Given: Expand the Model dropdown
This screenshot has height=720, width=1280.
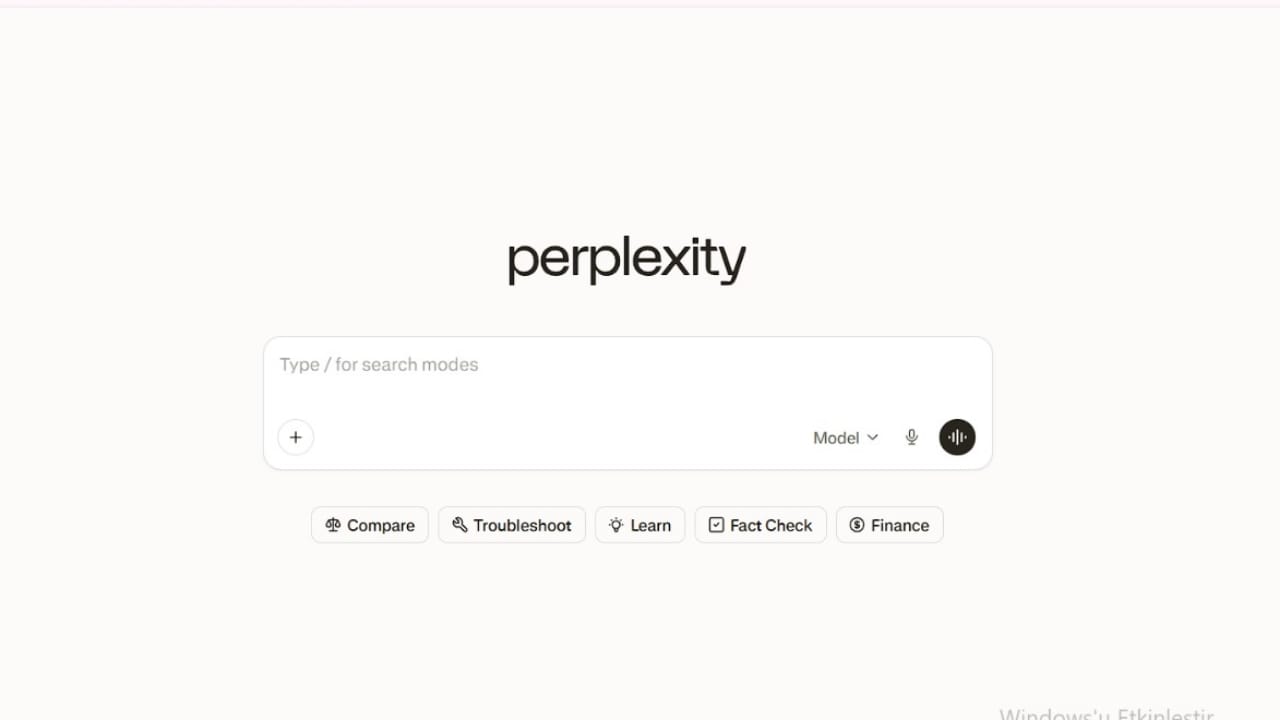Looking at the screenshot, I should pyautogui.click(x=845, y=437).
